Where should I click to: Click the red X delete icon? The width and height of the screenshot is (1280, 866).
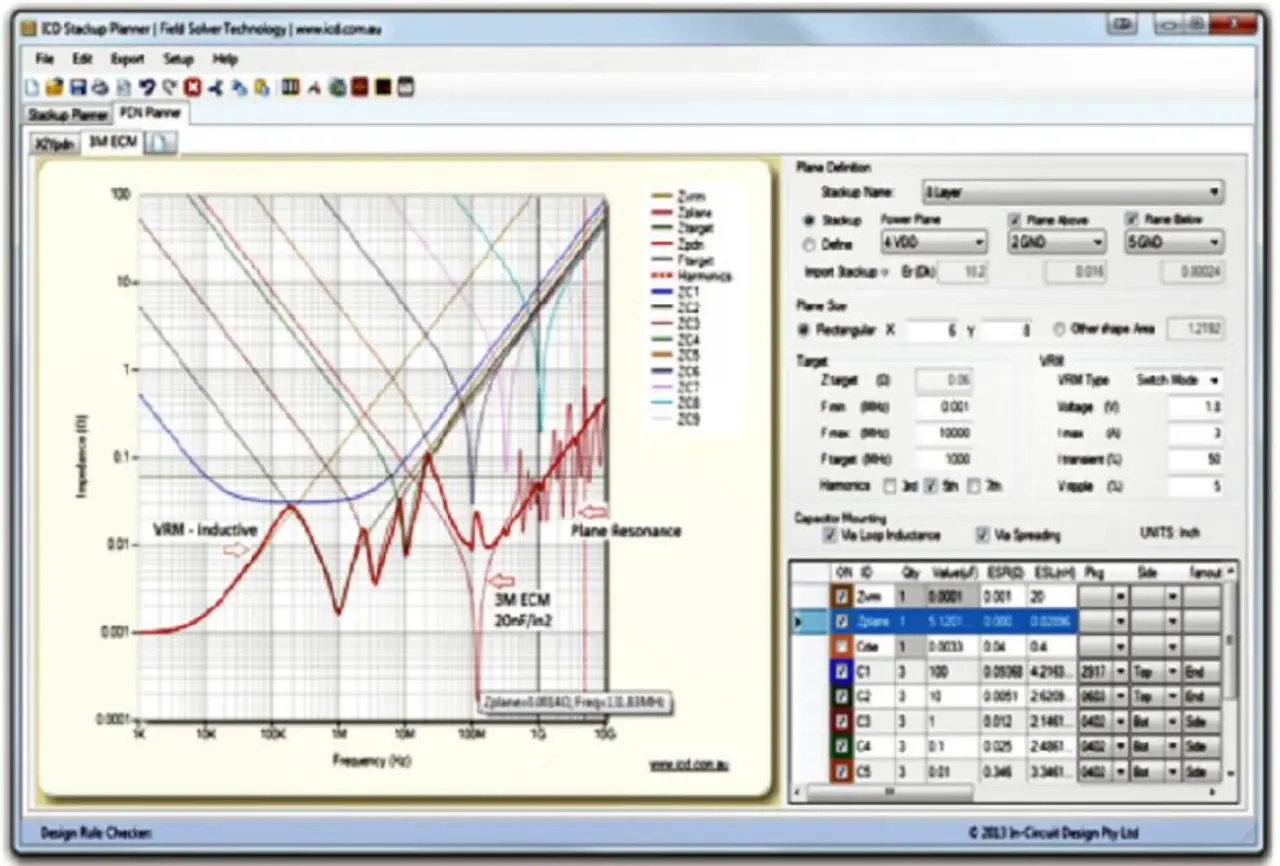[x=192, y=88]
